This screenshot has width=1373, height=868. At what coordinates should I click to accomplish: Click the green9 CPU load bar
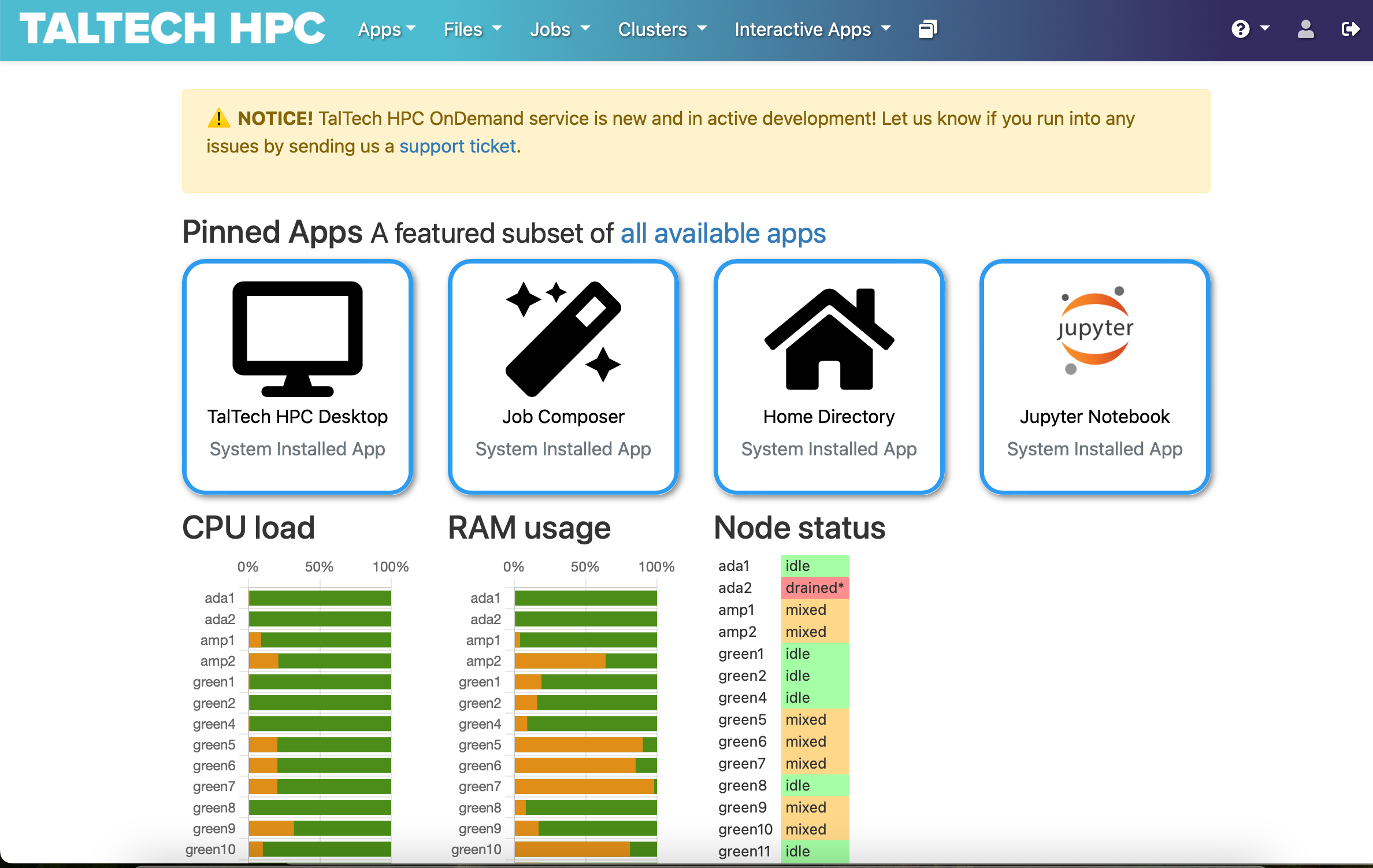[320, 828]
